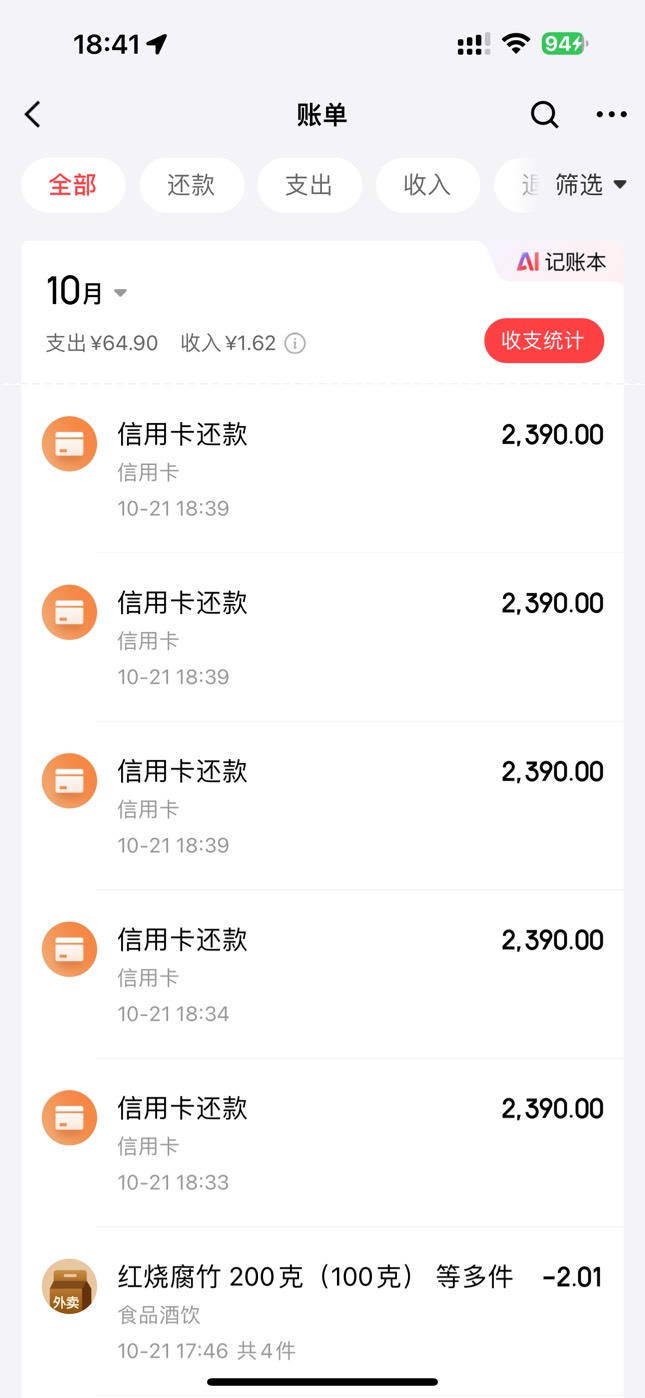Tap the first credit card repayment icon
Image resolution: width=645 pixels, height=1398 pixels.
(x=69, y=444)
